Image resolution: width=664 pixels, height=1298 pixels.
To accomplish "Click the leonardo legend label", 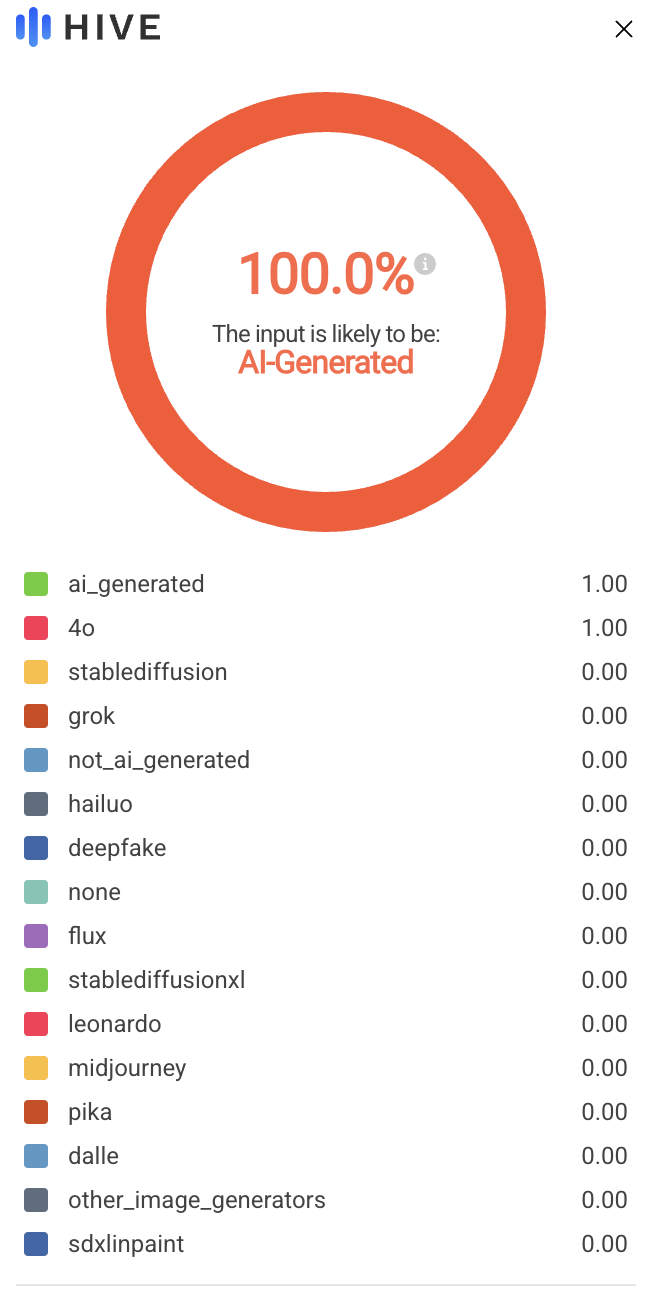I will click(114, 1024).
